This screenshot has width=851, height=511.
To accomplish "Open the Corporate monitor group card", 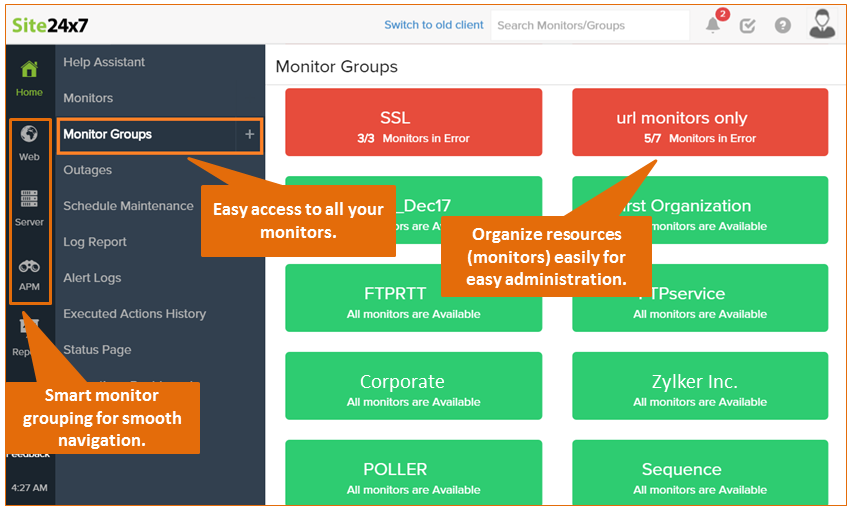I will (414, 386).
